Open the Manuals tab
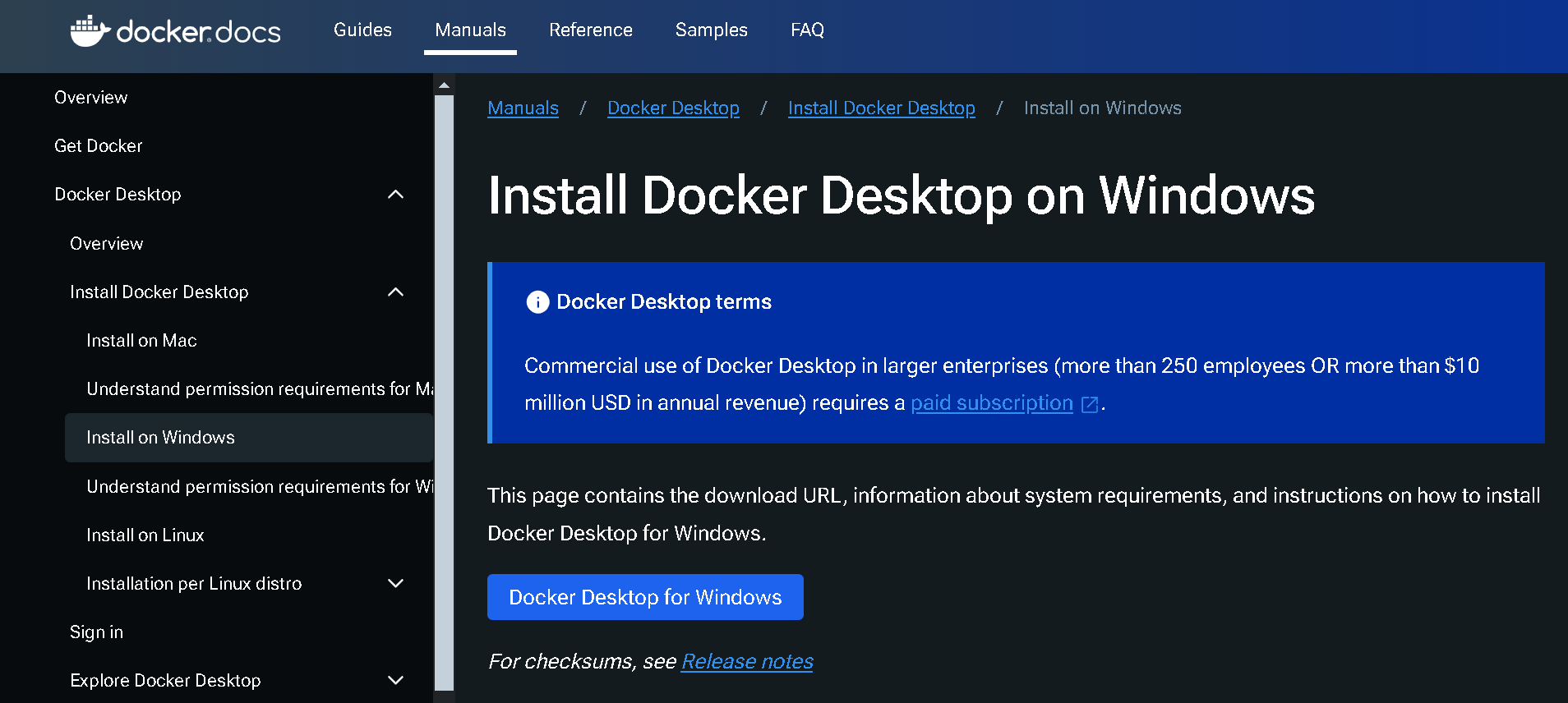The image size is (1568, 703). (x=470, y=30)
